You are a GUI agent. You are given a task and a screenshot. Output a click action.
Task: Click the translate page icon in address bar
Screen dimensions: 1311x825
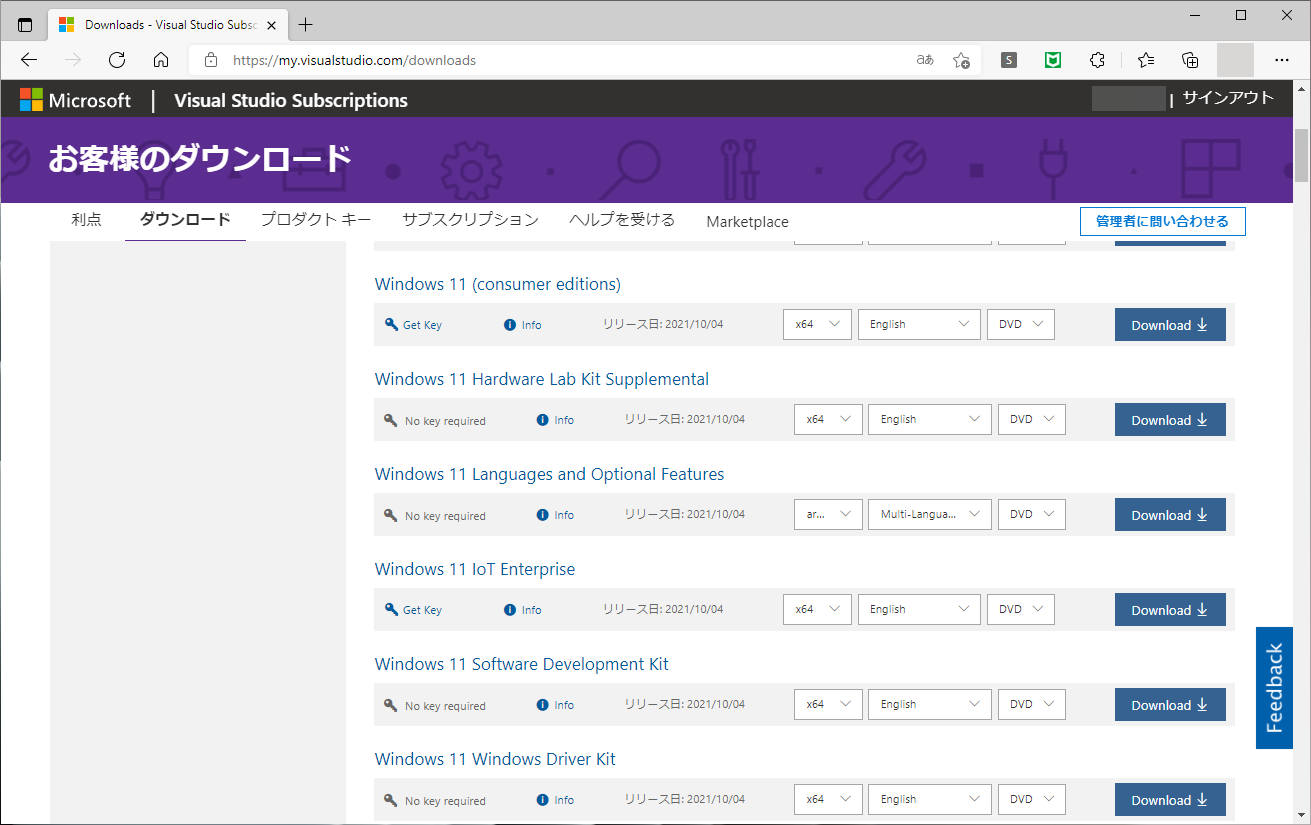point(925,60)
